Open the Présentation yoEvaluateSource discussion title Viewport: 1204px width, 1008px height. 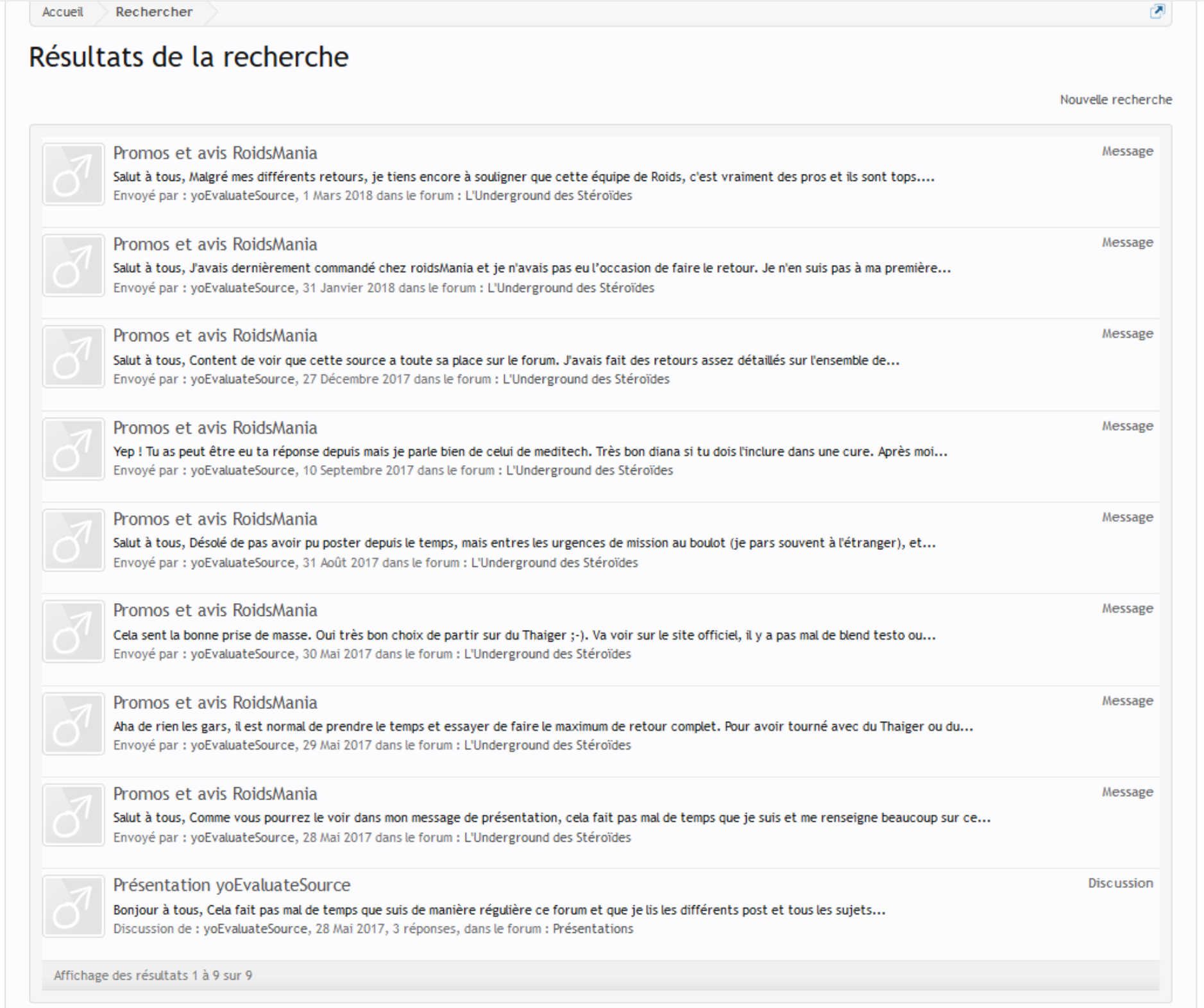tap(232, 885)
